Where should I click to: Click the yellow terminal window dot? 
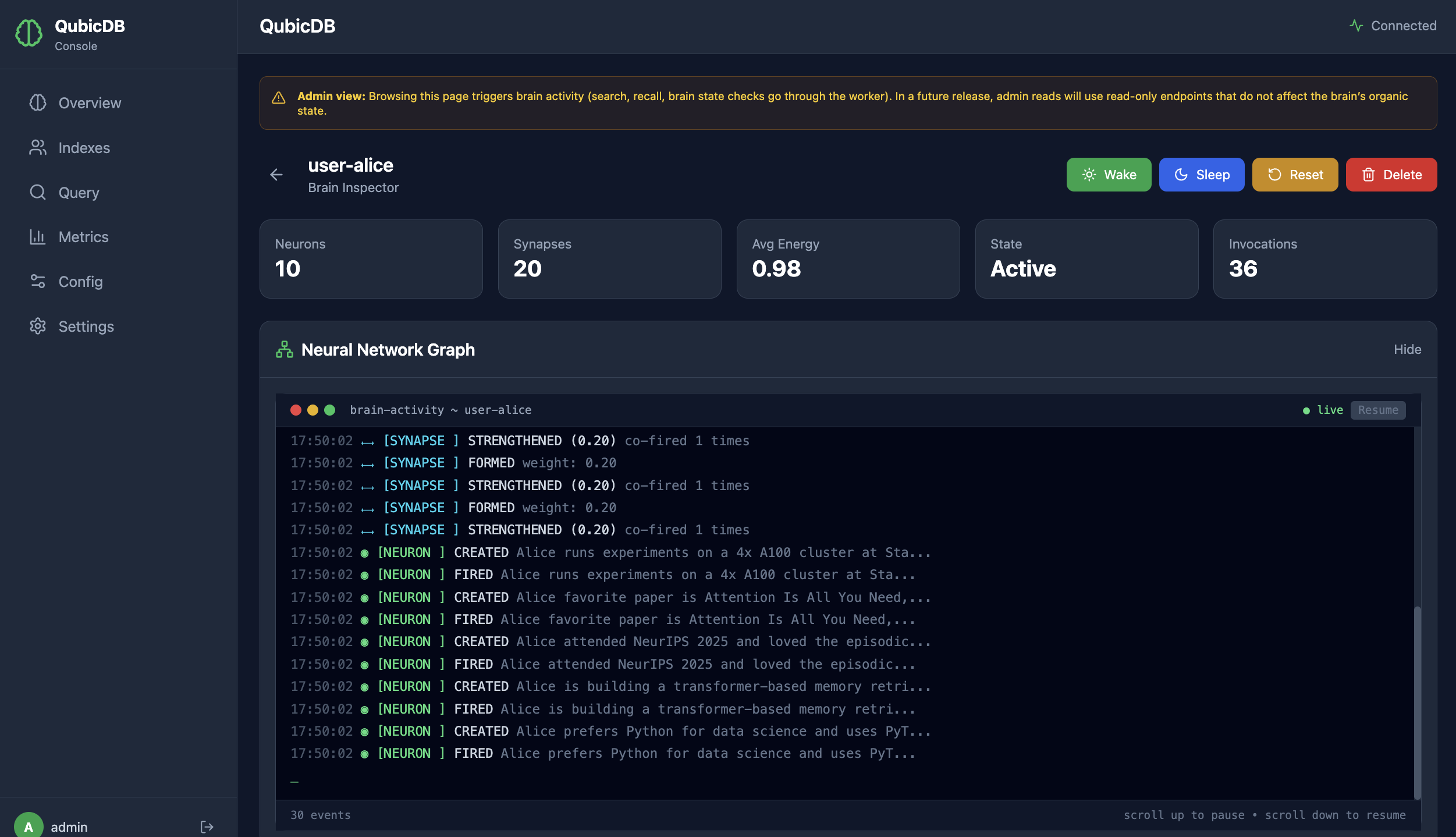[312, 410]
